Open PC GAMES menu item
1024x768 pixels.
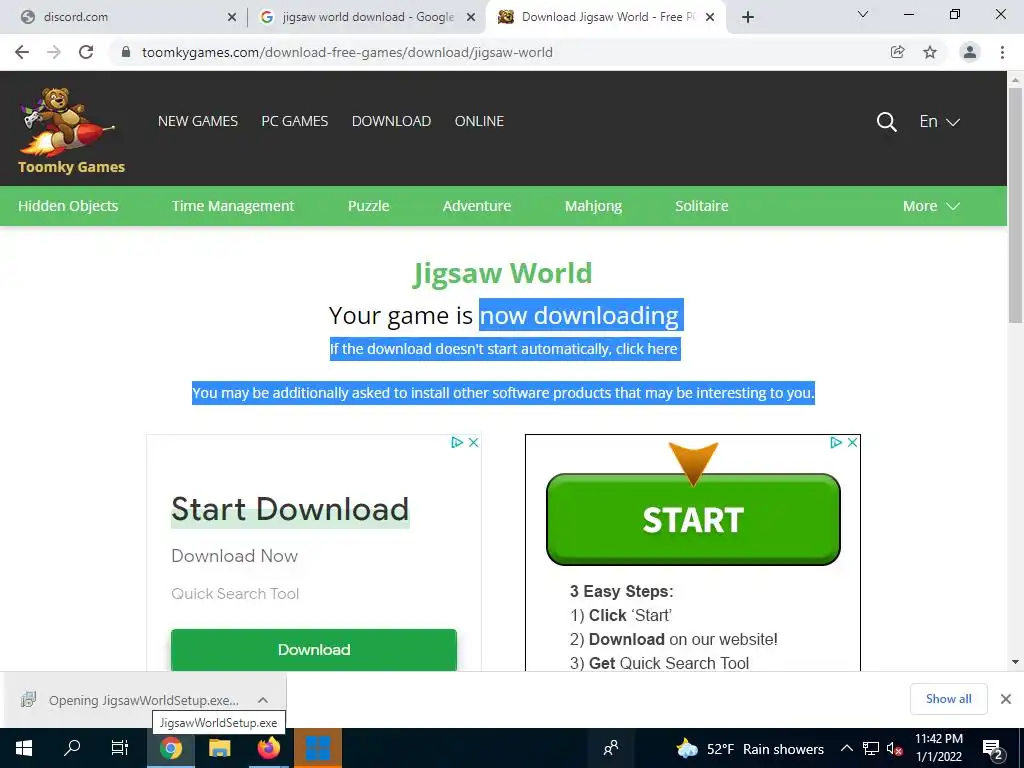coord(295,121)
